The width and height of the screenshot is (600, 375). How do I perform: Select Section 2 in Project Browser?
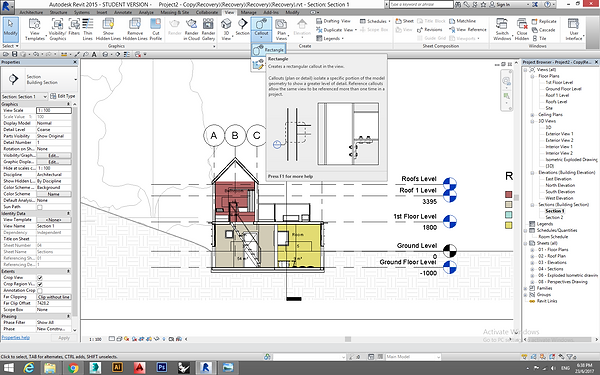tap(554, 218)
